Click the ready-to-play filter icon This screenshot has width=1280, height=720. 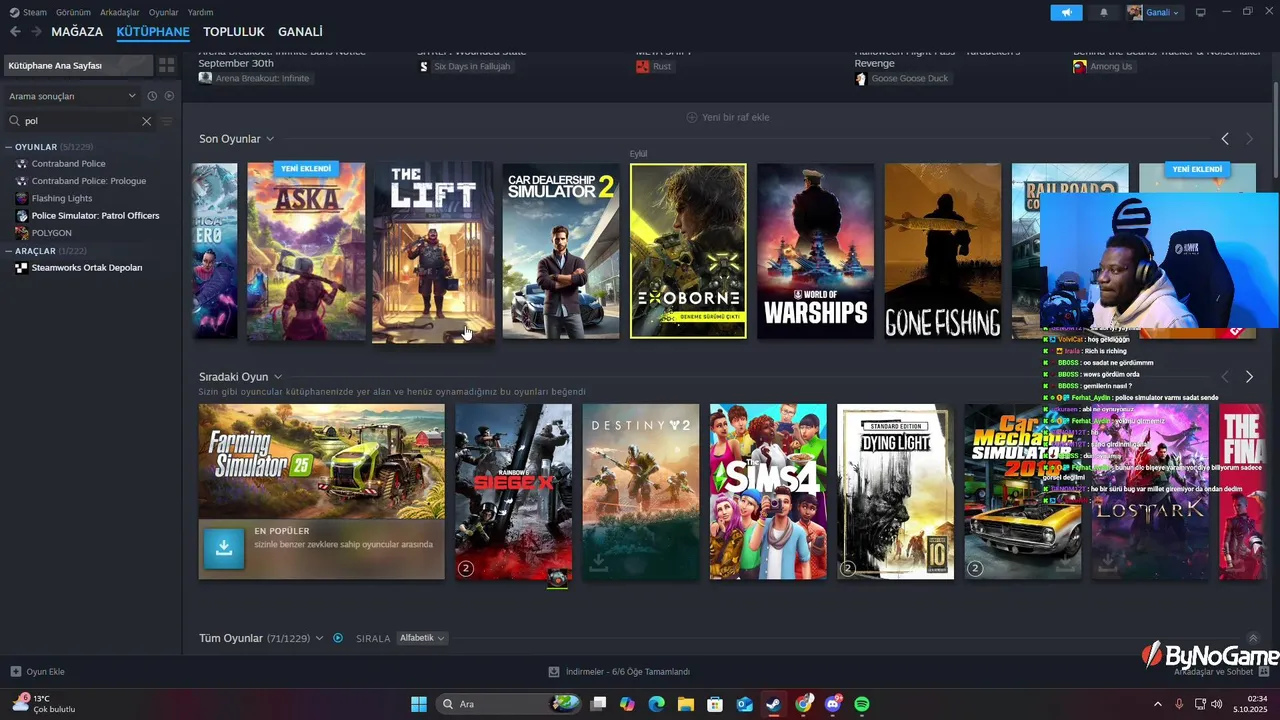pyautogui.click(x=169, y=96)
